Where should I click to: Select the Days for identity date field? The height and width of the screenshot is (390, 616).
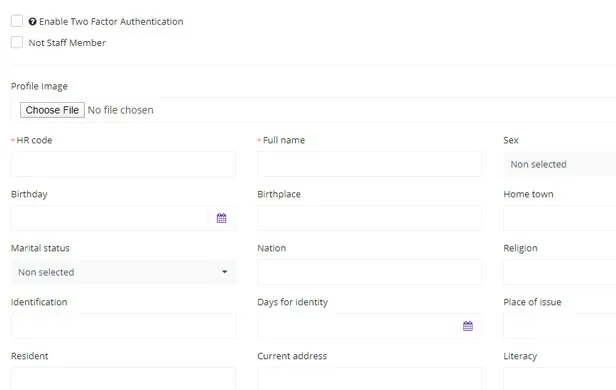356,326
